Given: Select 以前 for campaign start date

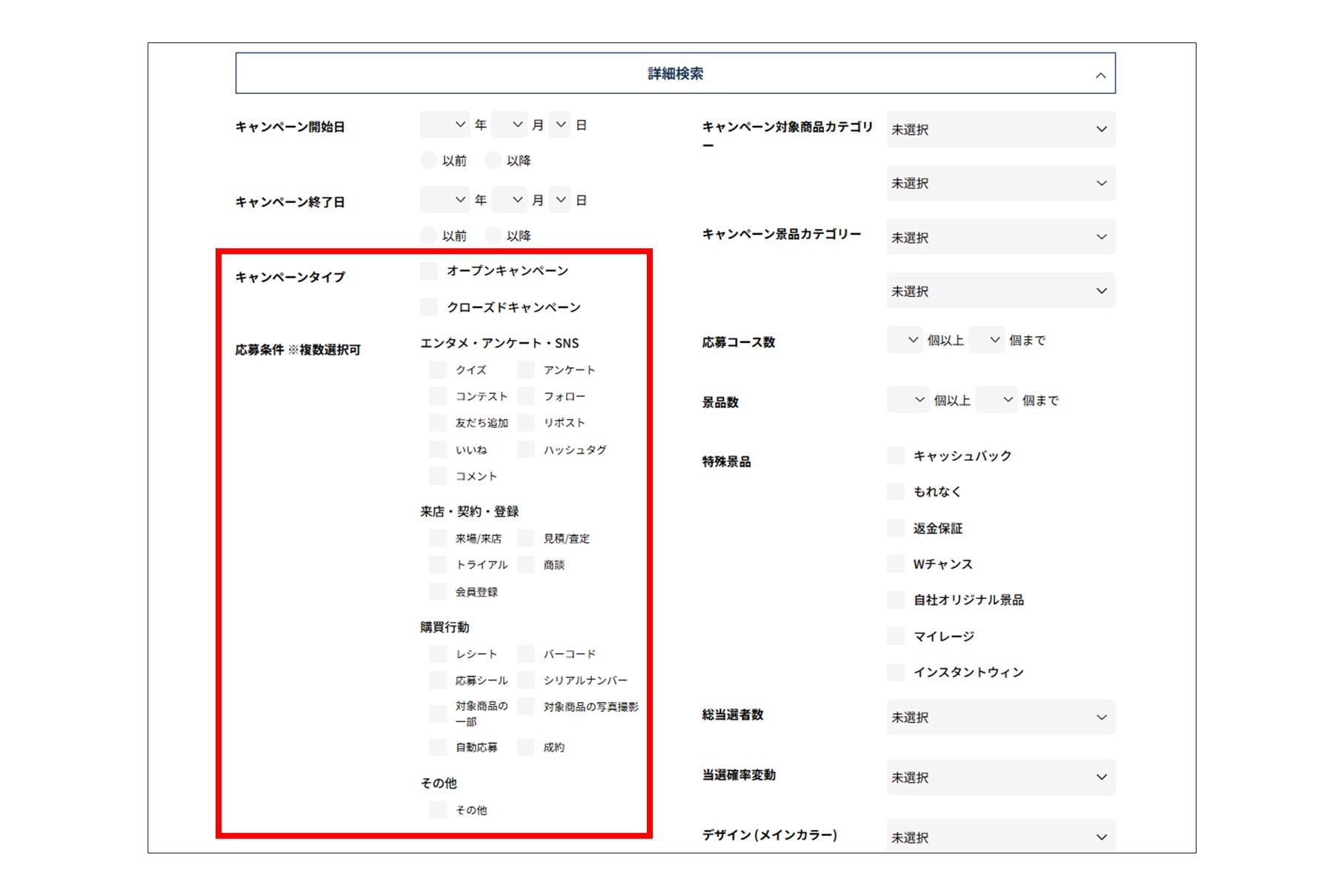Looking at the screenshot, I should click(x=428, y=160).
